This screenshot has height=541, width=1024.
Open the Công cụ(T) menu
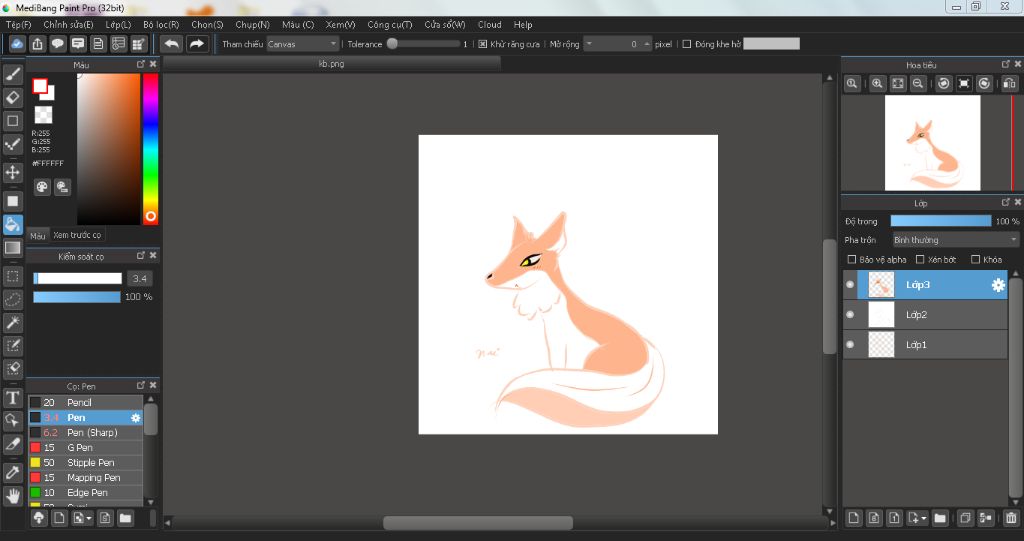[x=389, y=24]
